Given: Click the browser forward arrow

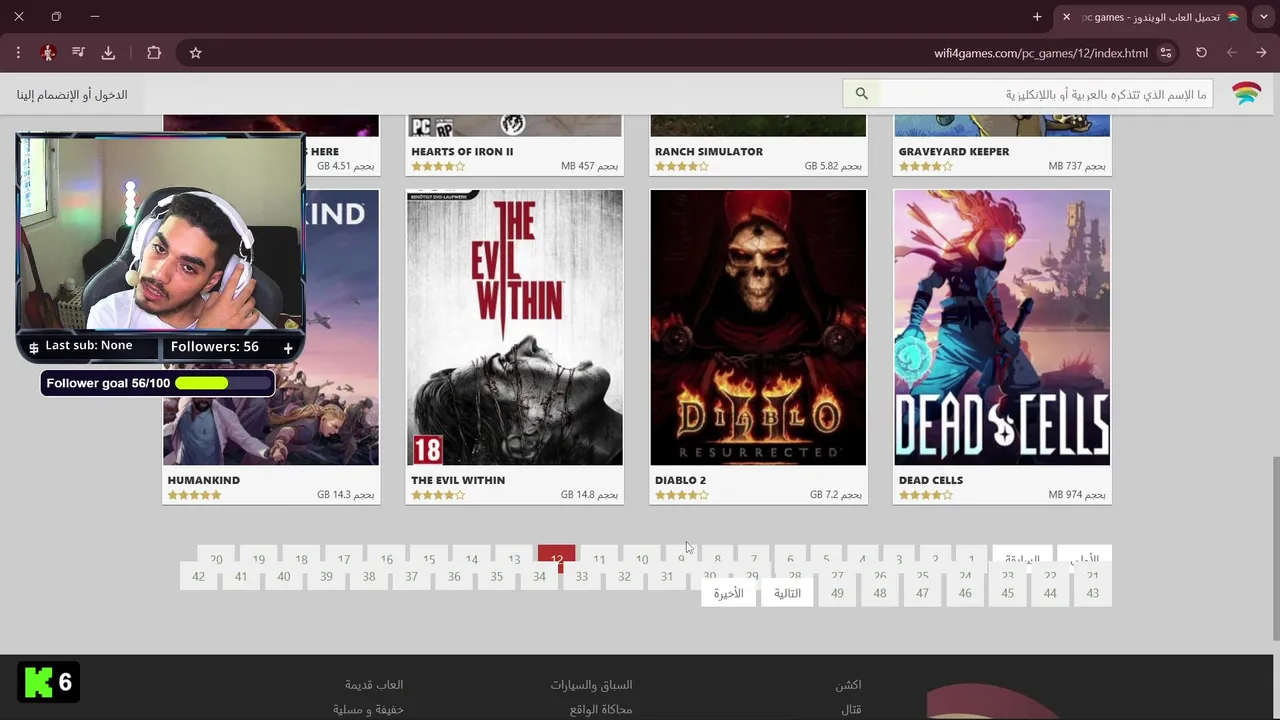Looking at the screenshot, I should click(1232, 53).
